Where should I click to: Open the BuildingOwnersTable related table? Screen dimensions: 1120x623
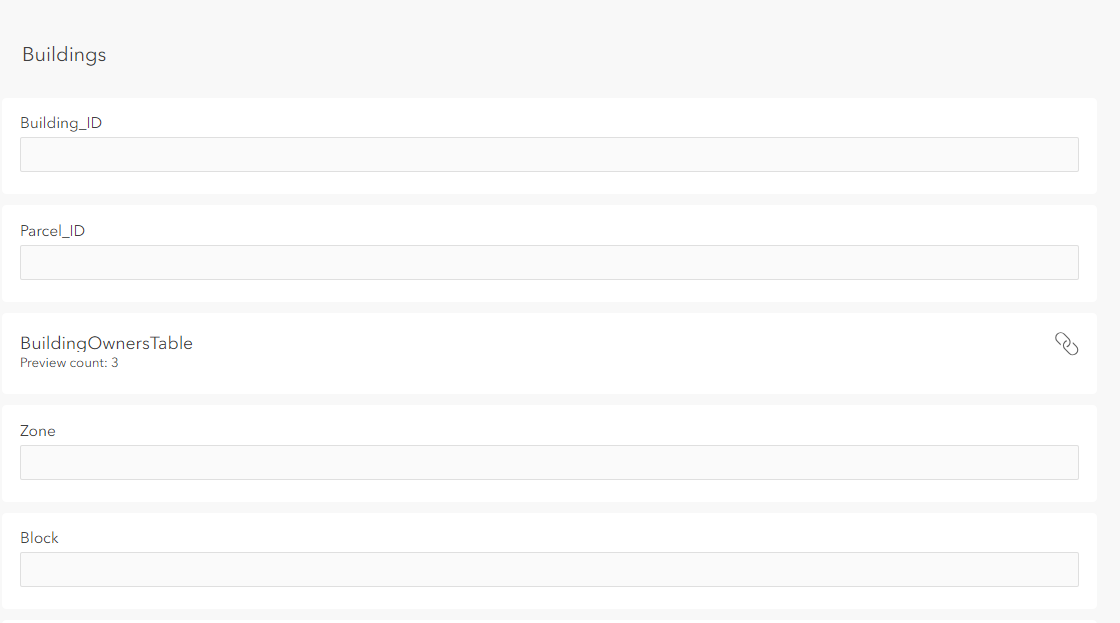[106, 343]
